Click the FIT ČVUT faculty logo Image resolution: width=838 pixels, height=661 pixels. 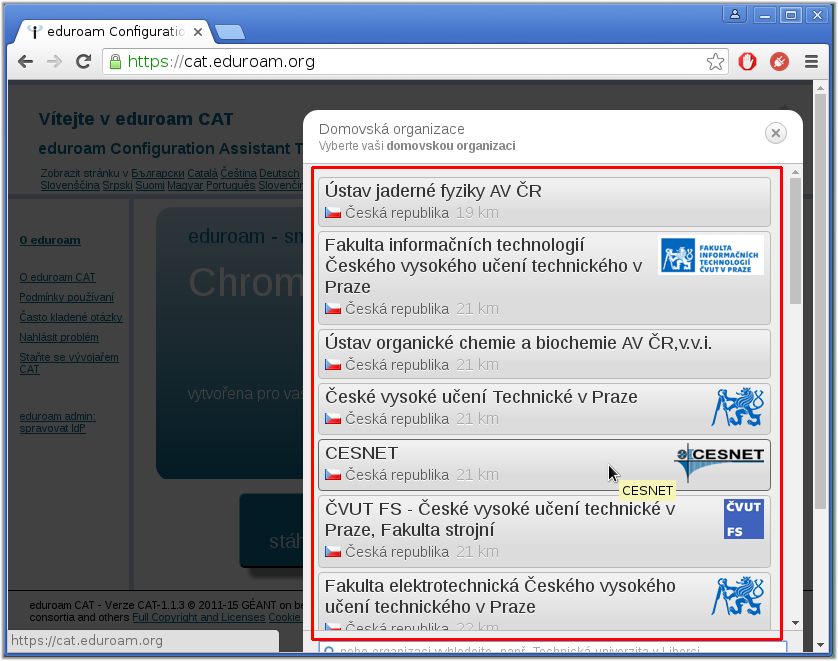(711, 255)
